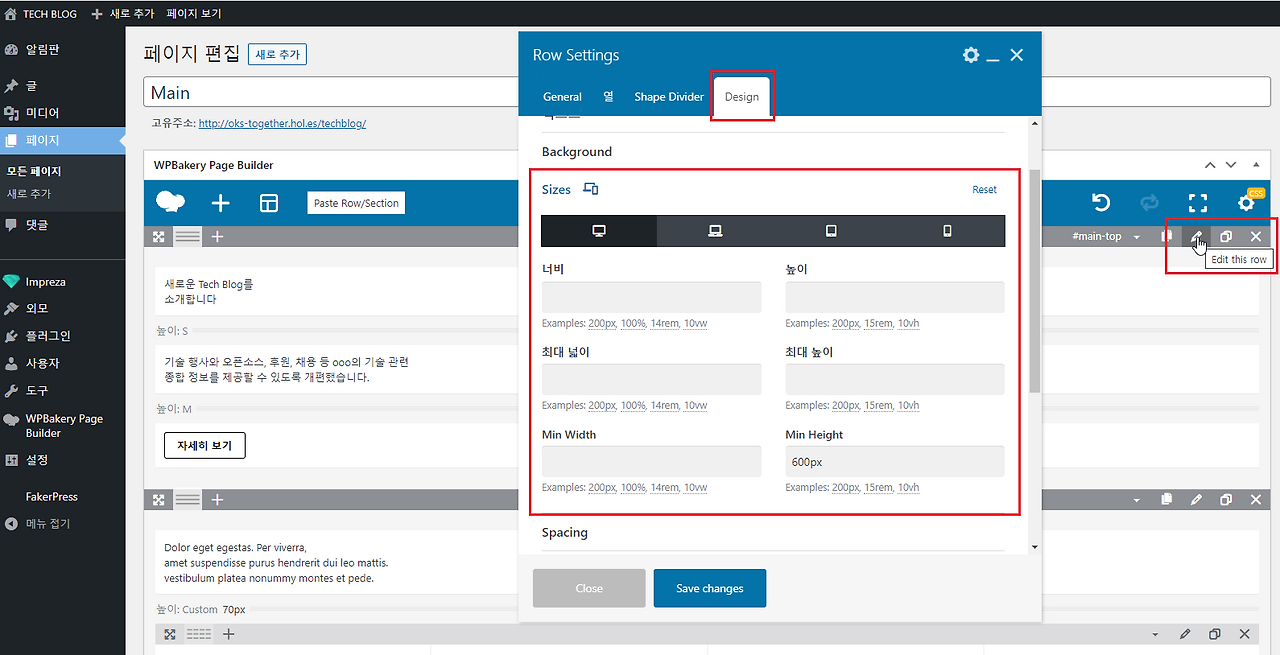Viewport: 1280px width, 655px height.
Task: Expand the Dolor eget row dropdown arrow
Action: [1137, 500]
